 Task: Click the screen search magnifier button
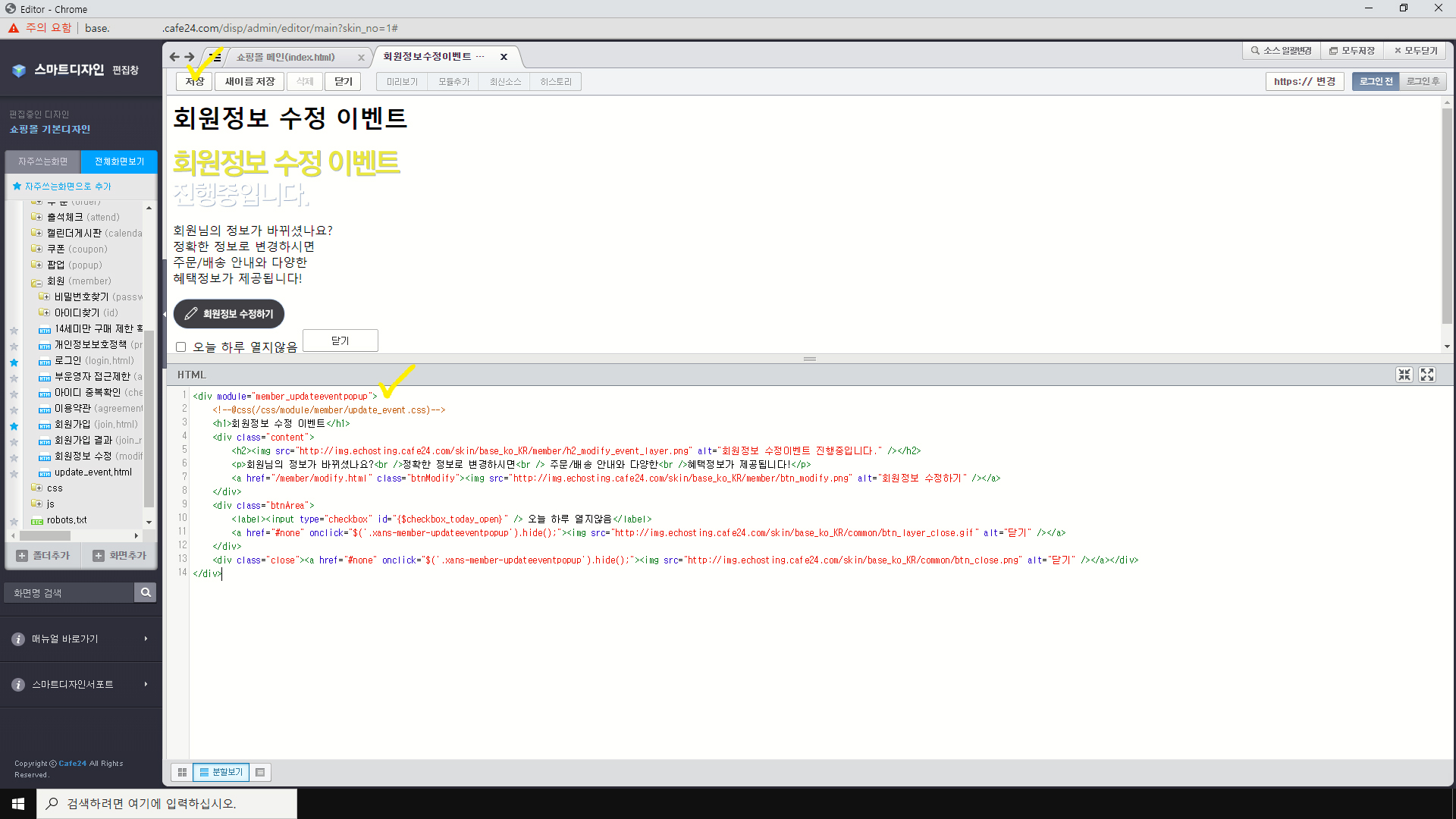(x=145, y=592)
